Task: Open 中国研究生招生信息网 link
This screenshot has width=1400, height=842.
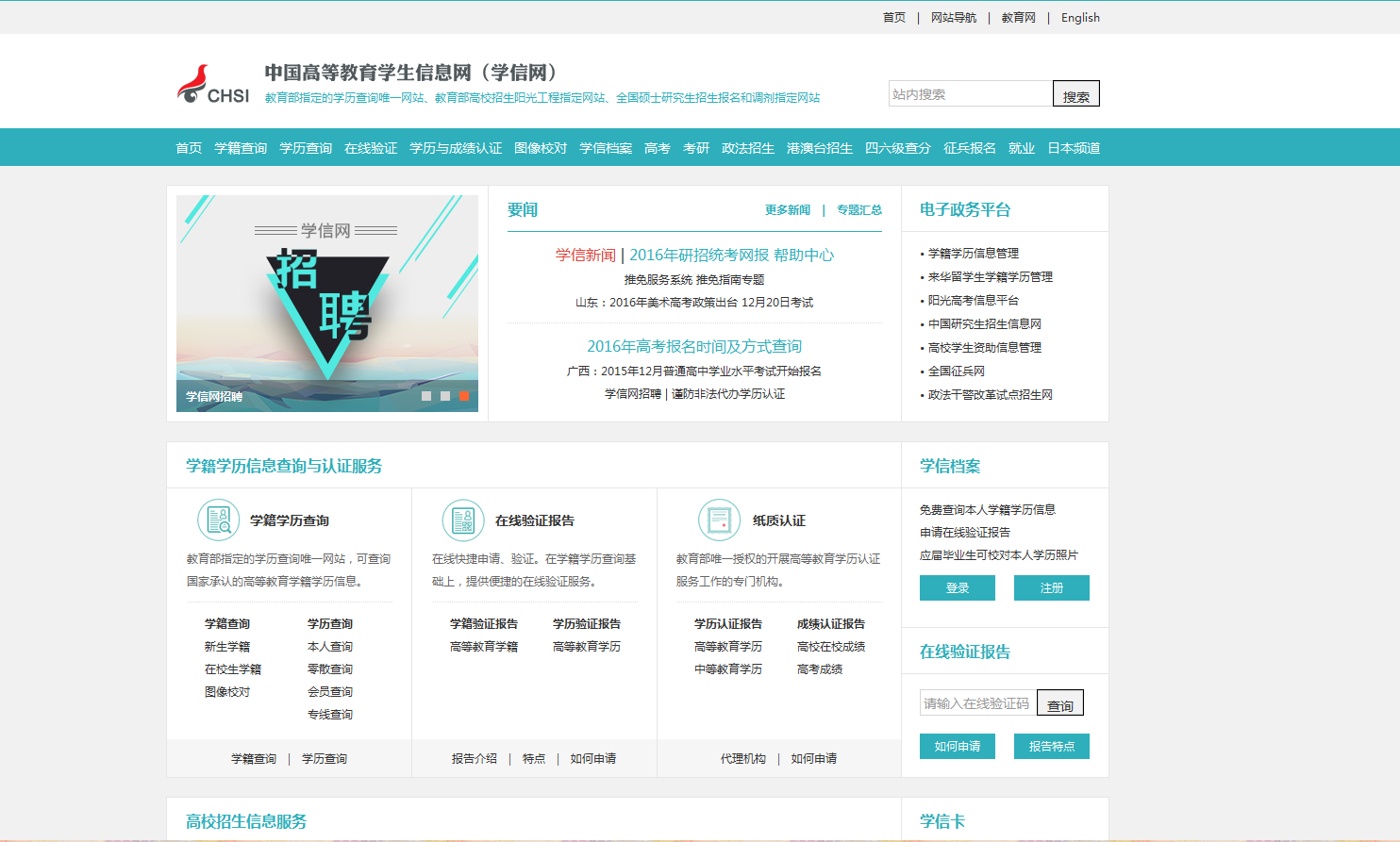Action: tap(985, 323)
